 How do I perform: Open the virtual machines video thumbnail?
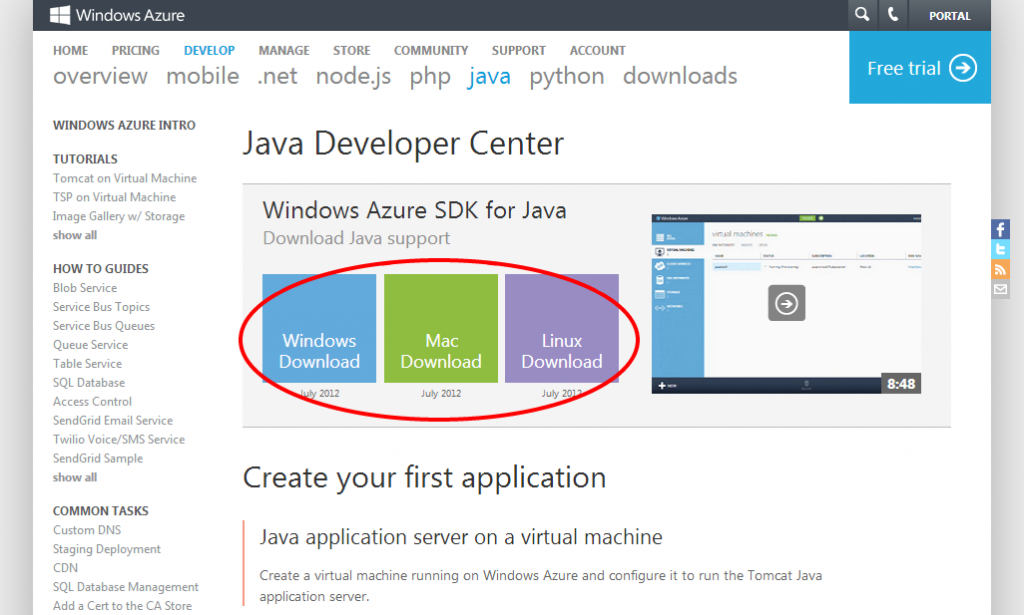[x=786, y=304]
